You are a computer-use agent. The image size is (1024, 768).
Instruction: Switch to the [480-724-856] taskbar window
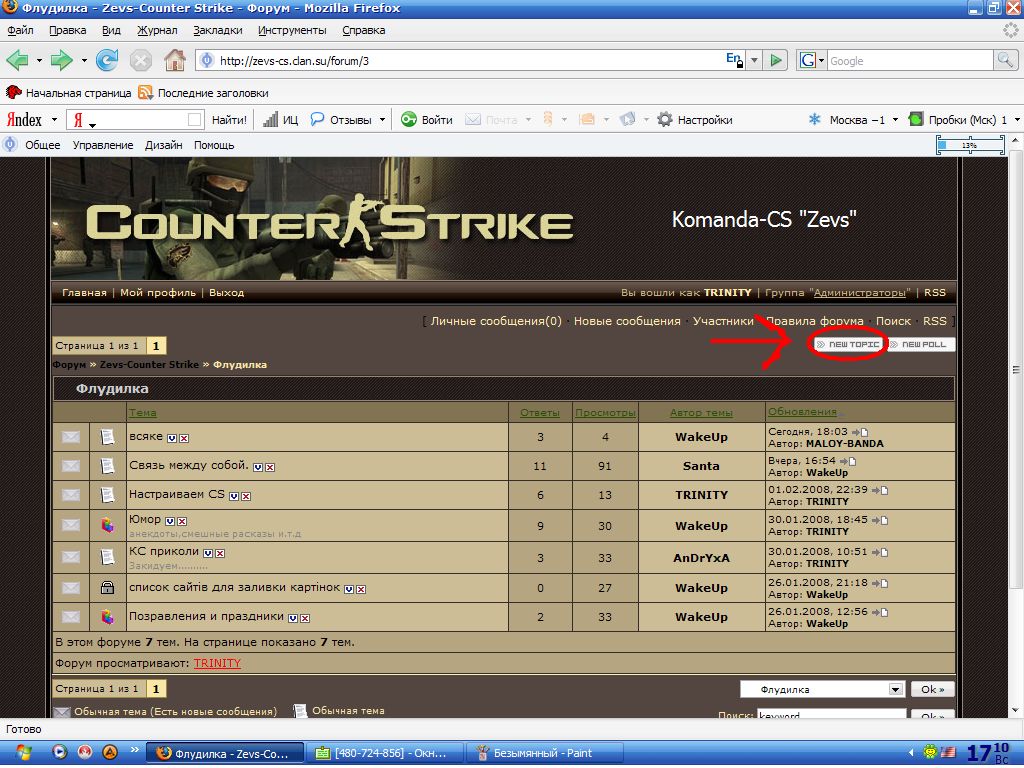coord(385,753)
